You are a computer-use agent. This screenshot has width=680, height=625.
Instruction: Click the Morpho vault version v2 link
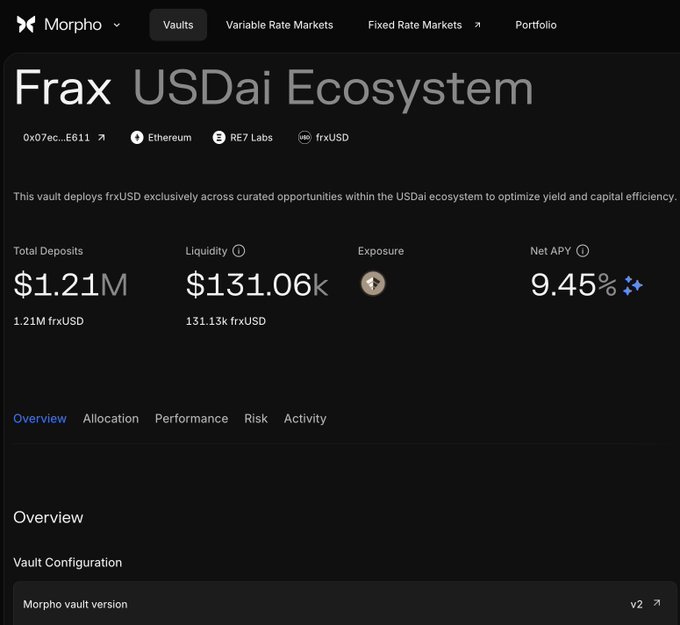pyautogui.click(x=636, y=604)
